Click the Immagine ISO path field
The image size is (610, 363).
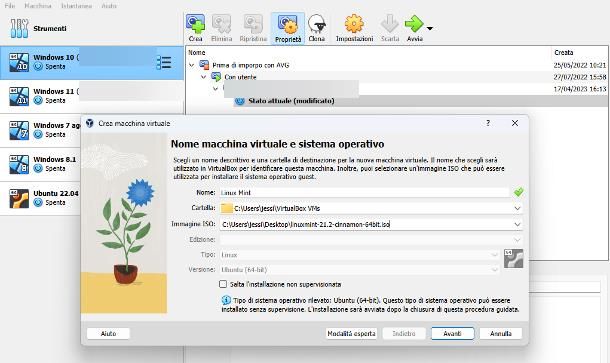366,224
